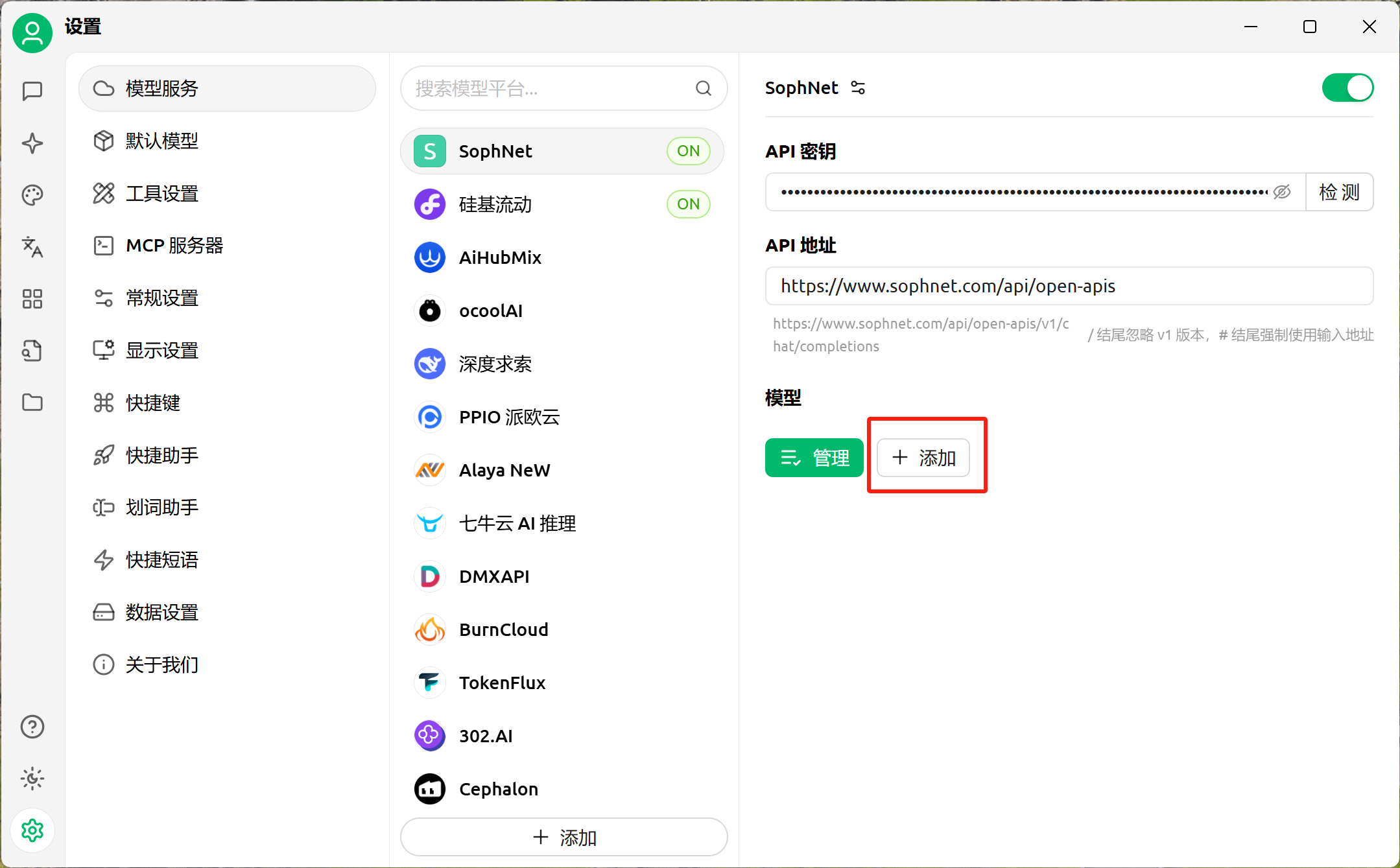Open the paintings palette sidebar icon
The image size is (1400, 868).
(x=32, y=194)
